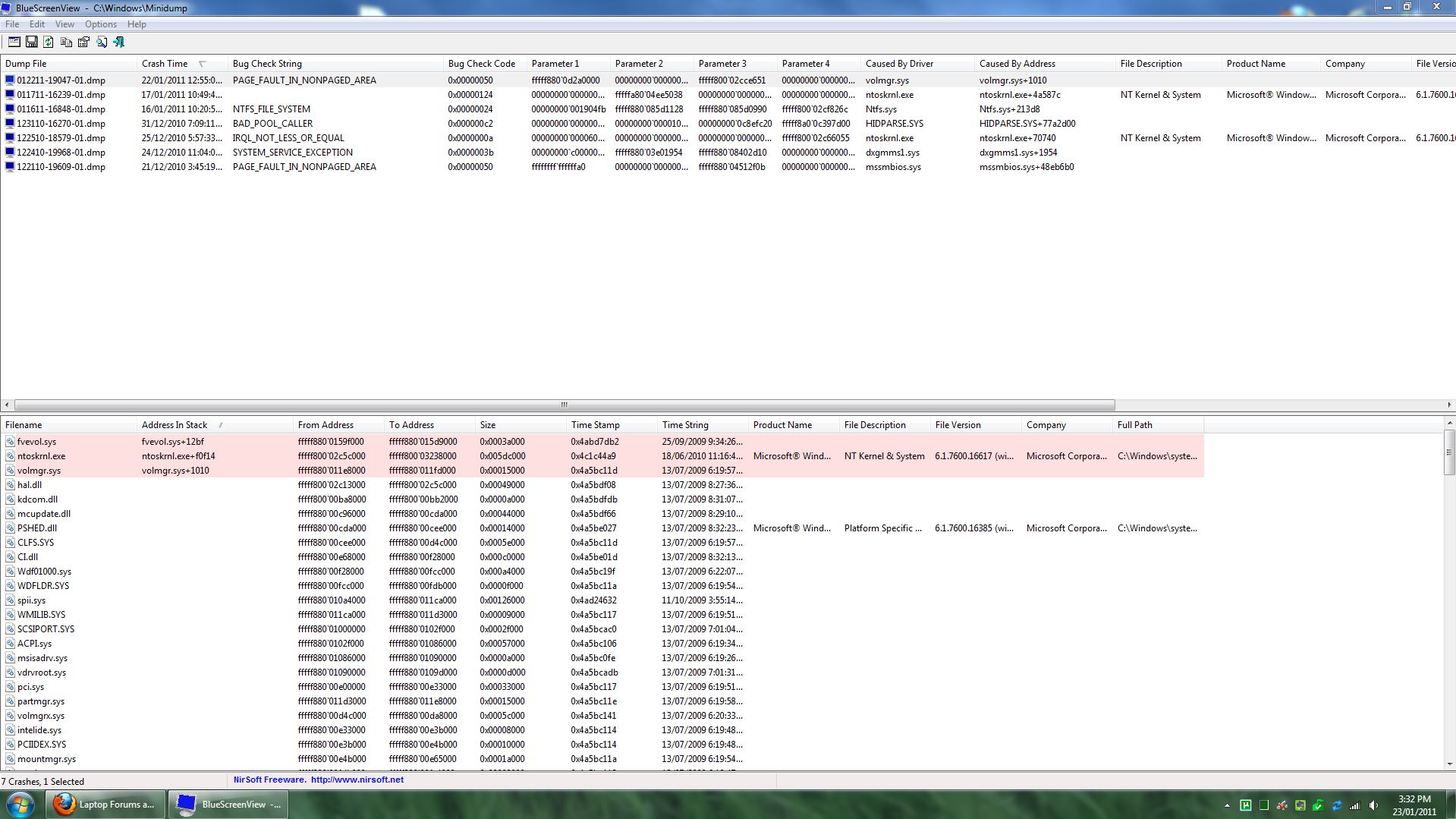
Task: Select the mountmgr.sys driver row
Action: [x=602, y=759]
